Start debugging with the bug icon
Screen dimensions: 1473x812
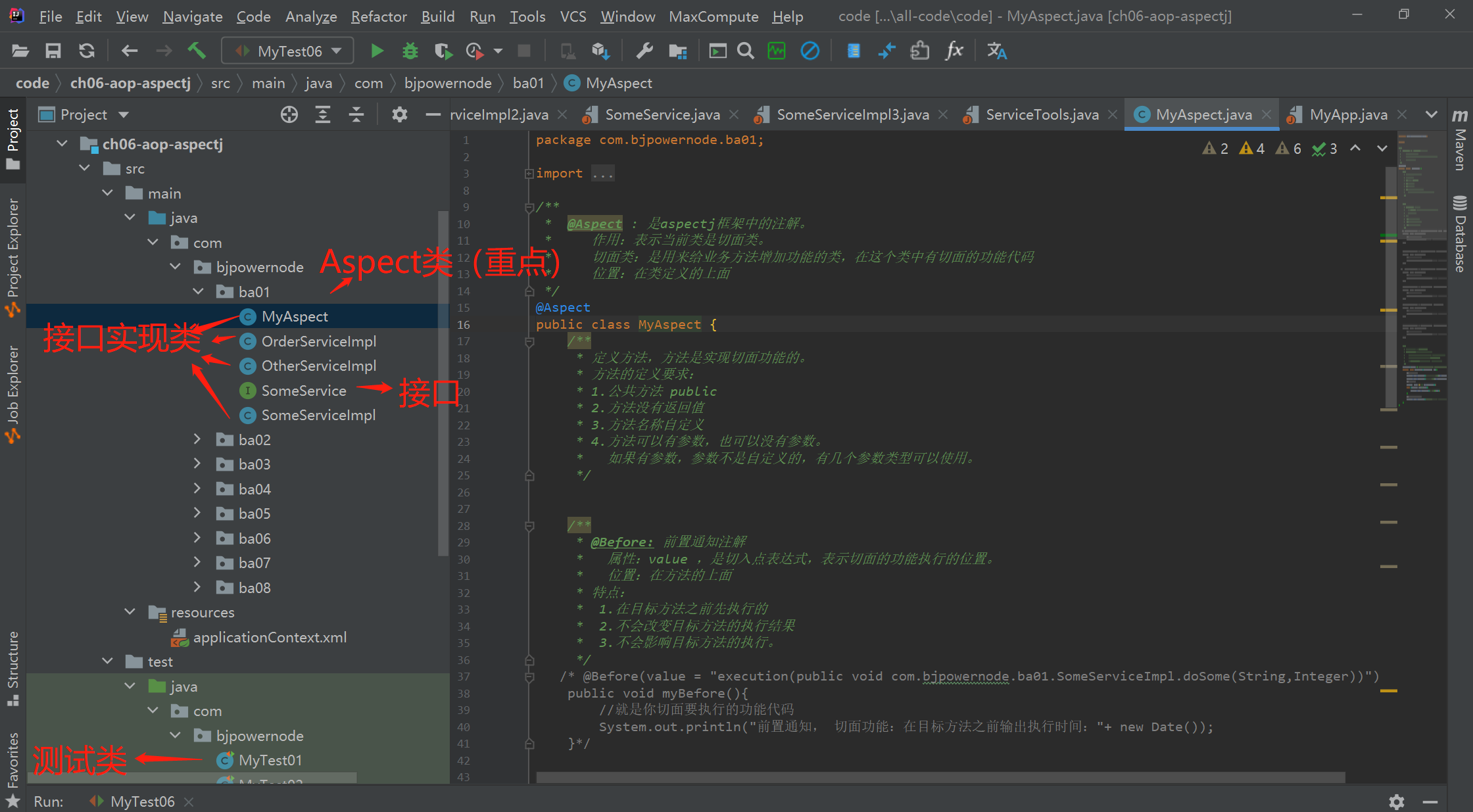coord(409,50)
